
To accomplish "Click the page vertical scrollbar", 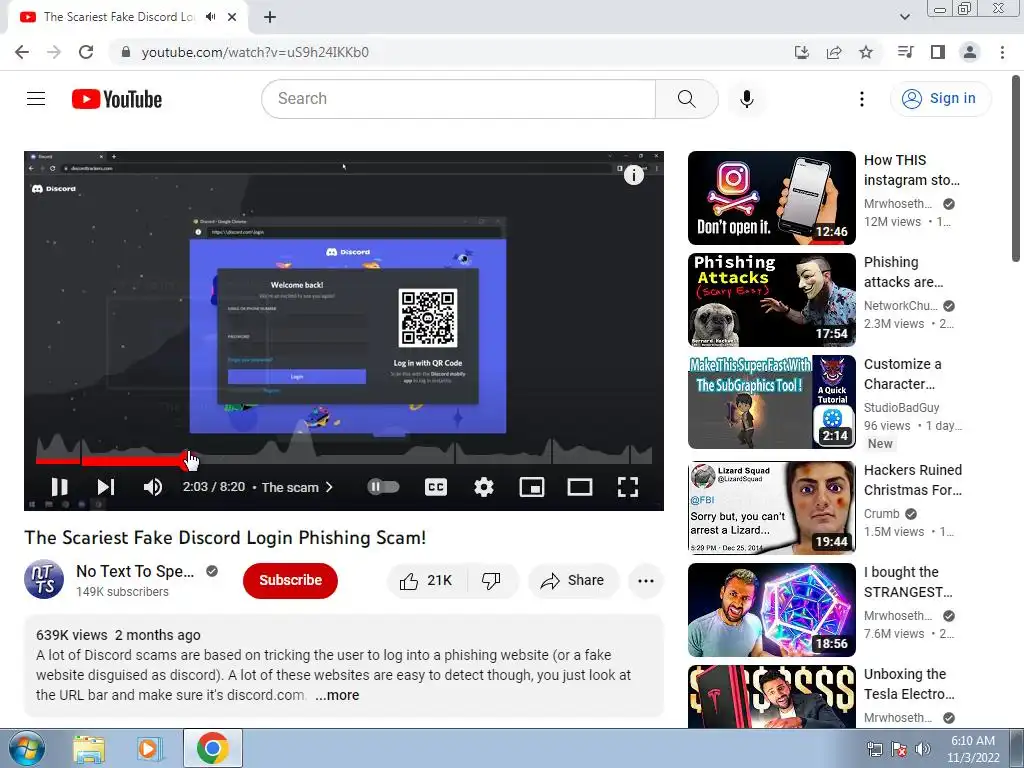I will pyautogui.click(x=1017, y=168).
